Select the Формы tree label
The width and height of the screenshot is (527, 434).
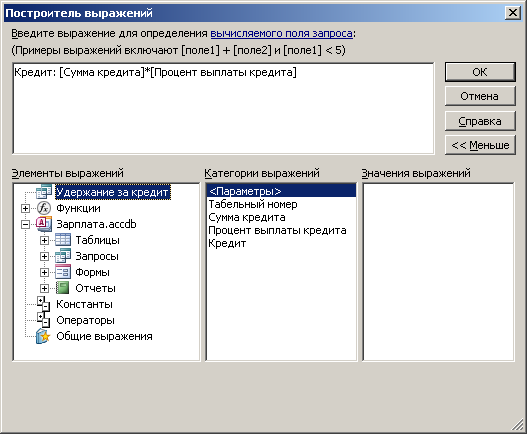pos(92,272)
